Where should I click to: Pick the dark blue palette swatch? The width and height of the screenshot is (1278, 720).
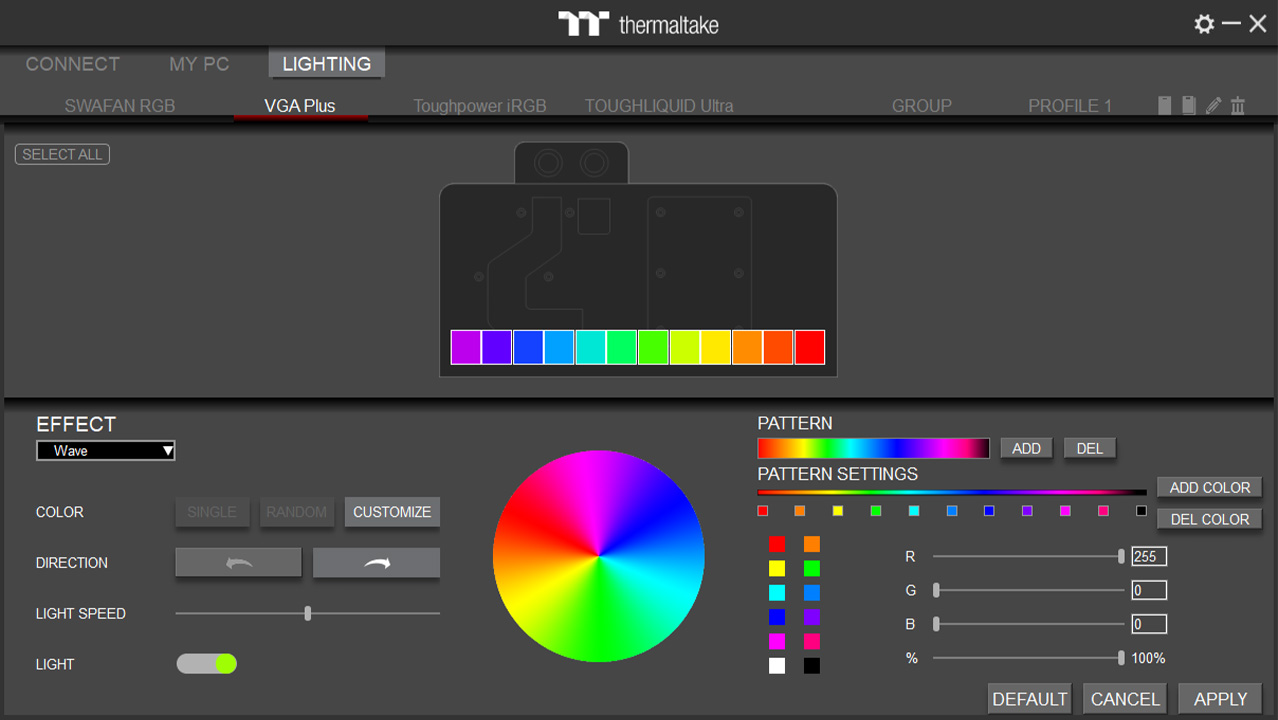777,617
